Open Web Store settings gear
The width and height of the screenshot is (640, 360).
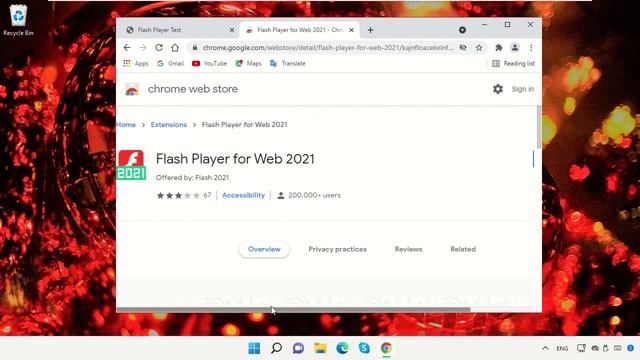tap(498, 89)
